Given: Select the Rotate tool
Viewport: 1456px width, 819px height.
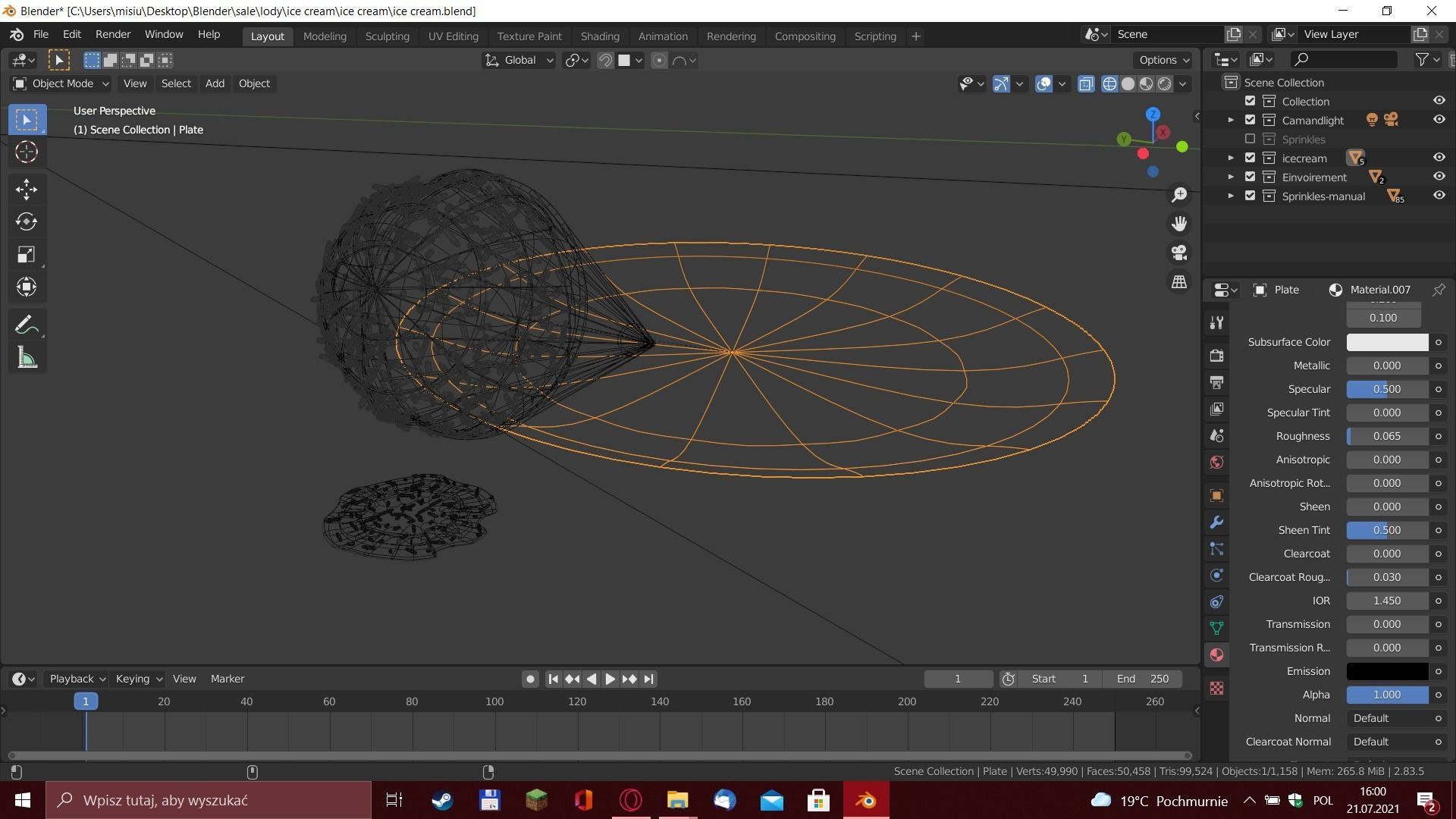Looking at the screenshot, I should (27, 221).
